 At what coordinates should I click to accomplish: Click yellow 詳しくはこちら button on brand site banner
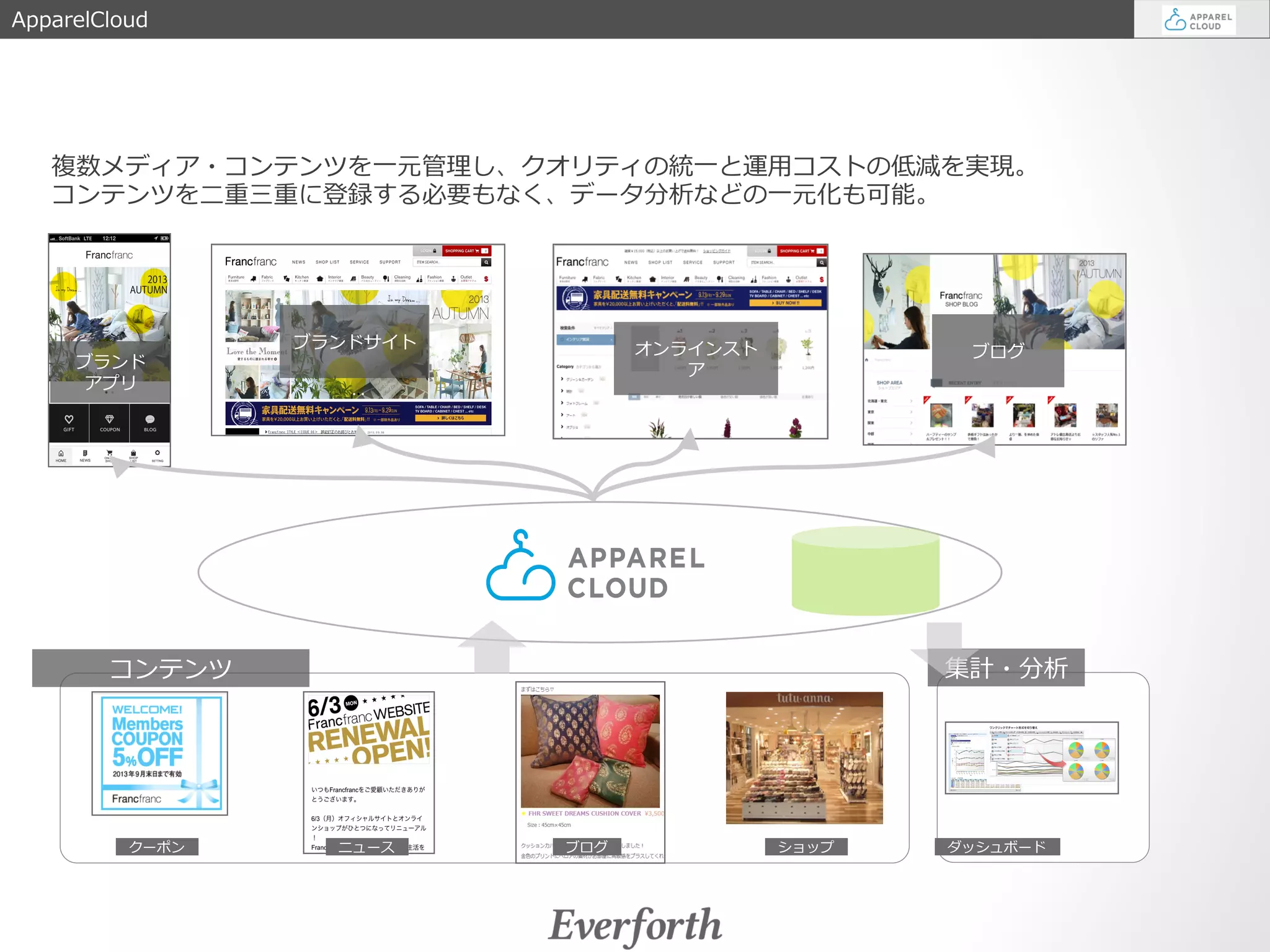coord(450,418)
